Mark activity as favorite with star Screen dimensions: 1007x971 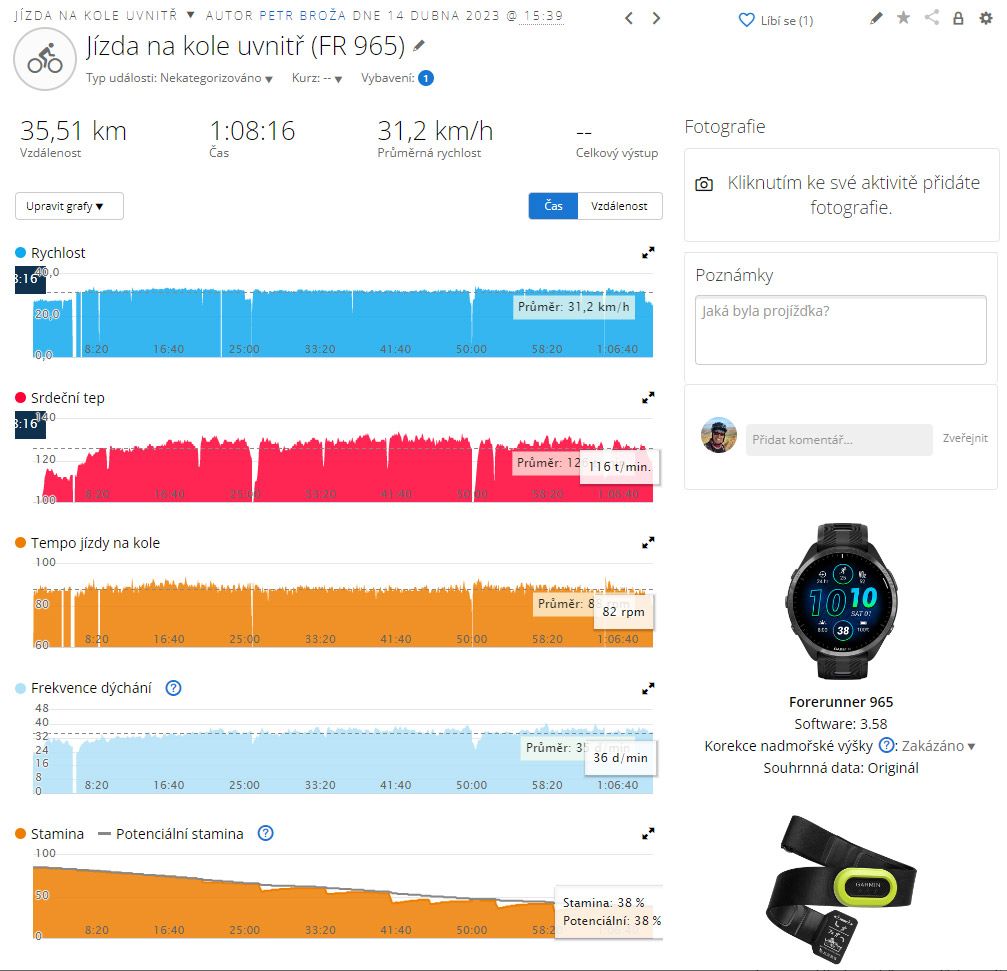pos(903,18)
